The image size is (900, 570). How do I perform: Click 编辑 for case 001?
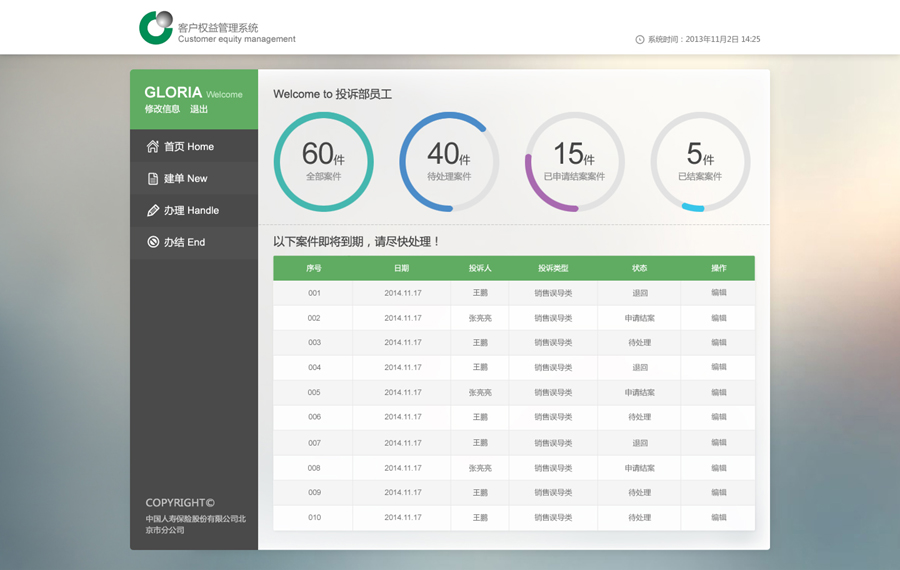718,293
